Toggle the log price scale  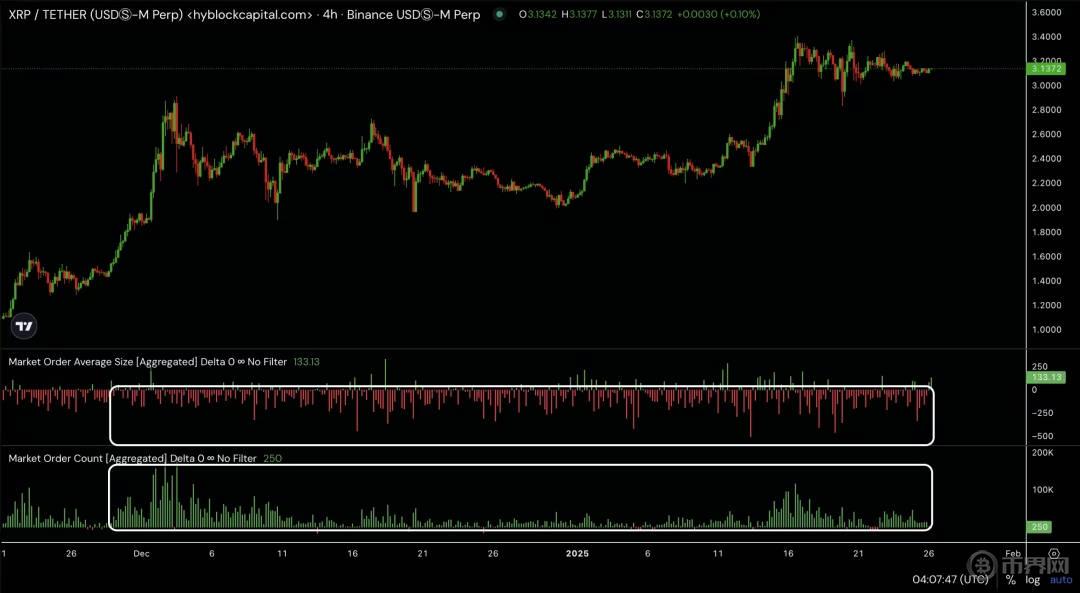[1032, 580]
